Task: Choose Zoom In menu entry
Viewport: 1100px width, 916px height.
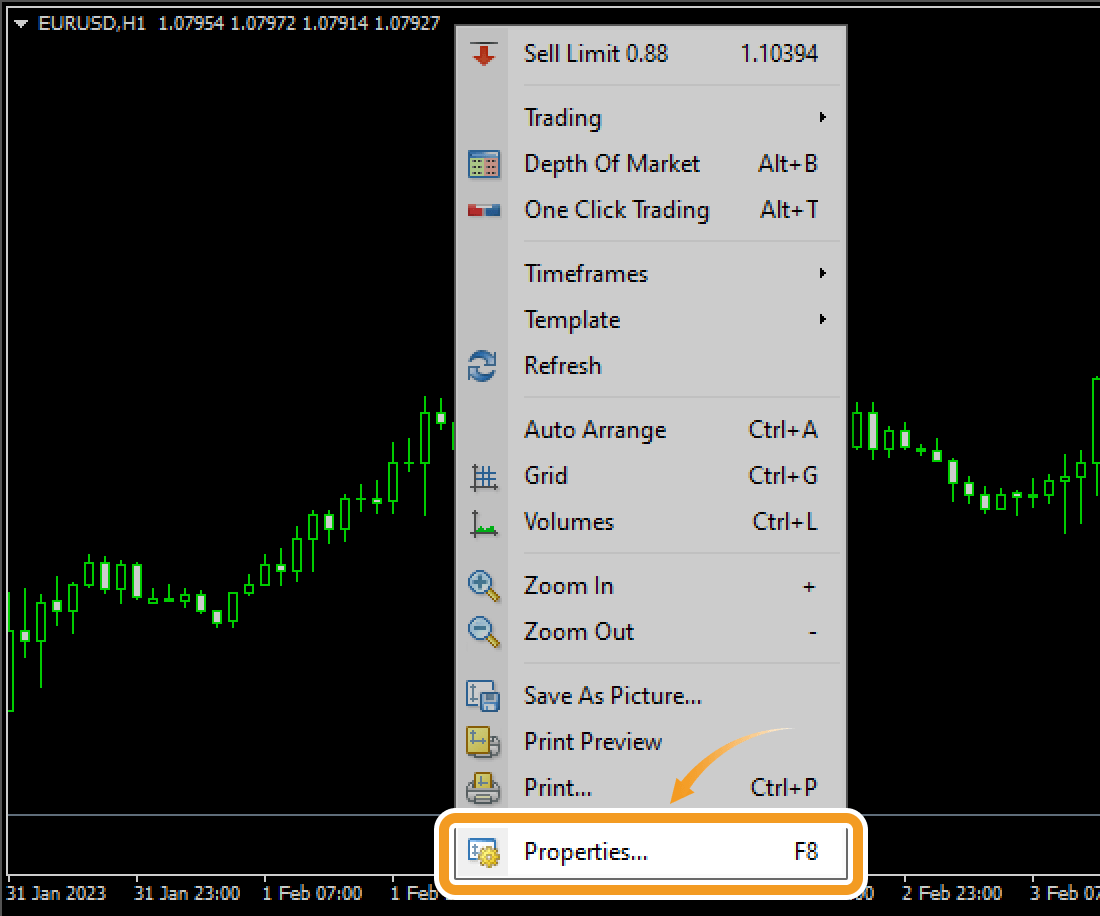Action: pos(651,586)
